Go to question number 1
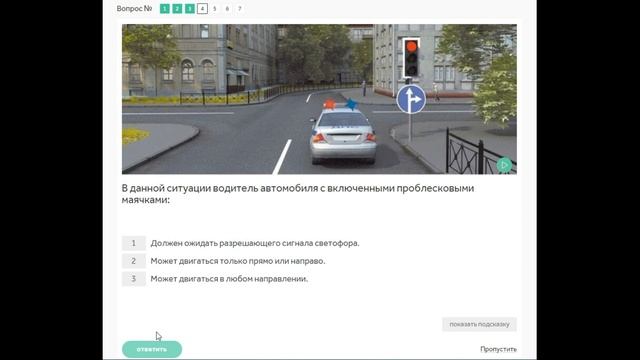This screenshot has width=640, height=360. click(164, 9)
